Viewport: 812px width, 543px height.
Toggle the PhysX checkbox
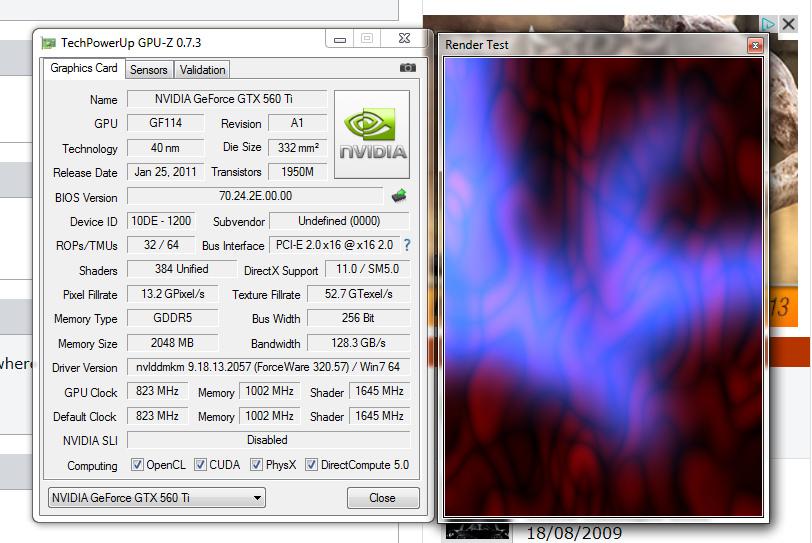[256, 464]
